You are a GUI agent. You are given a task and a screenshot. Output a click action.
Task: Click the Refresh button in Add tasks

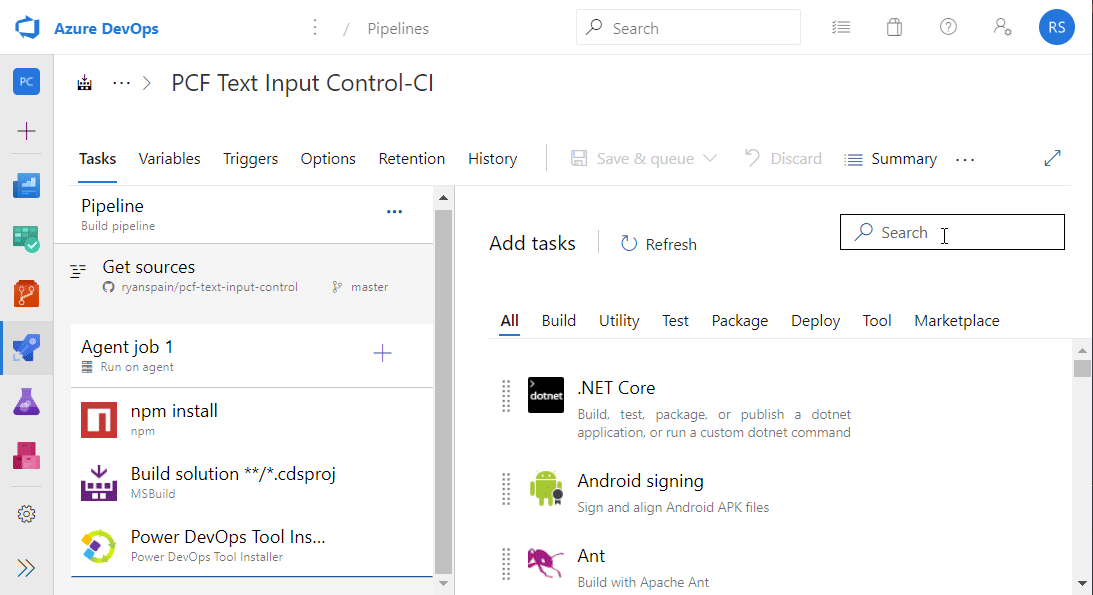[658, 244]
